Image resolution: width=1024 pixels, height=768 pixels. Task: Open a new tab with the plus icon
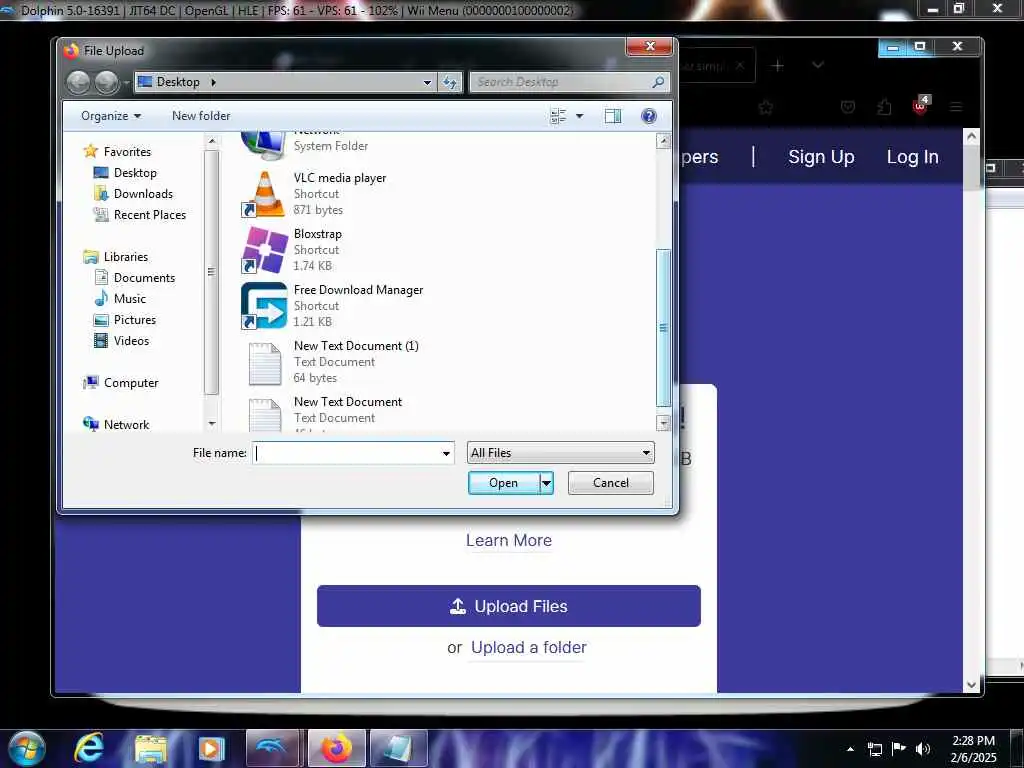click(777, 65)
